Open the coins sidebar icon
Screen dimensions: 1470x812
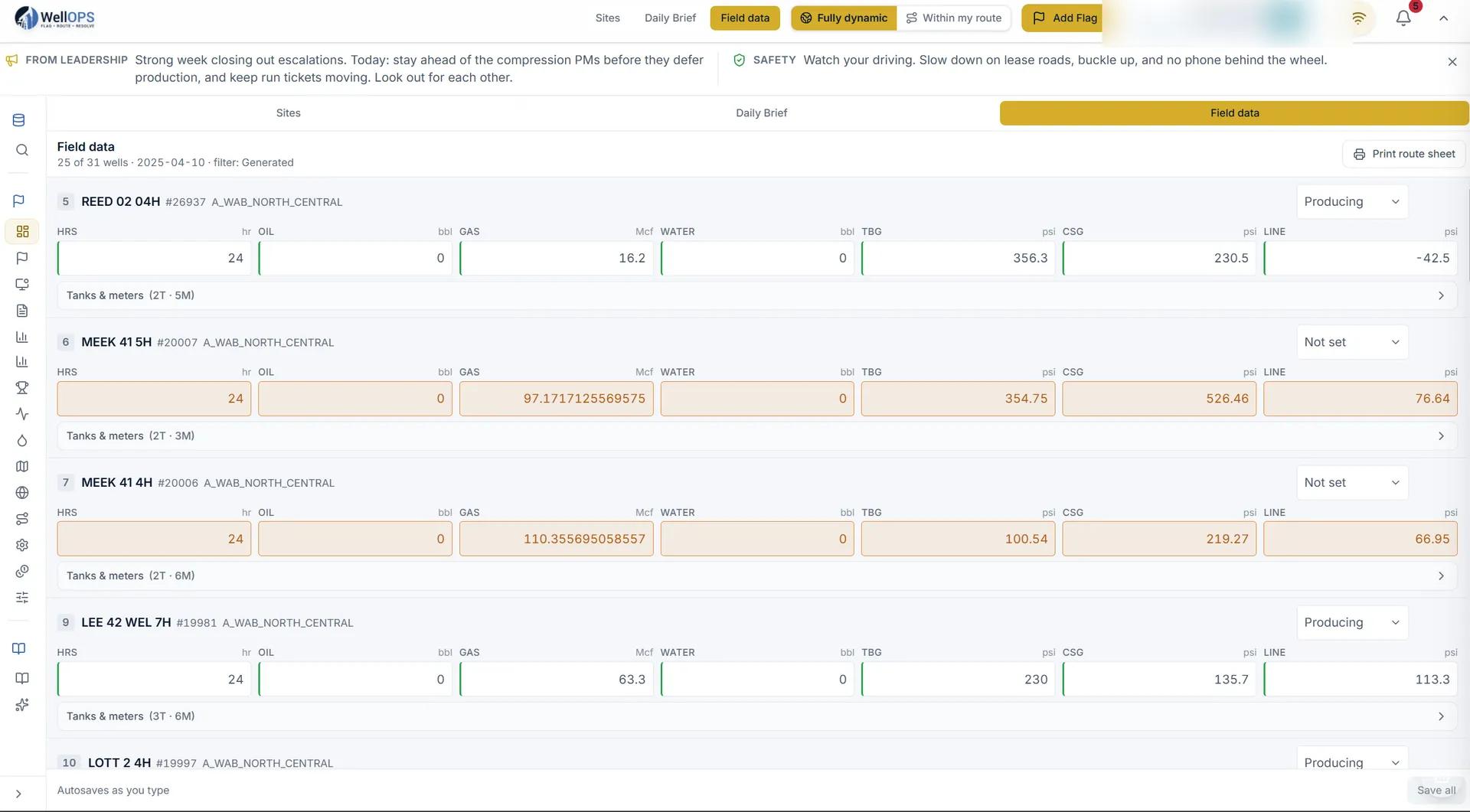(x=22, y=571)
